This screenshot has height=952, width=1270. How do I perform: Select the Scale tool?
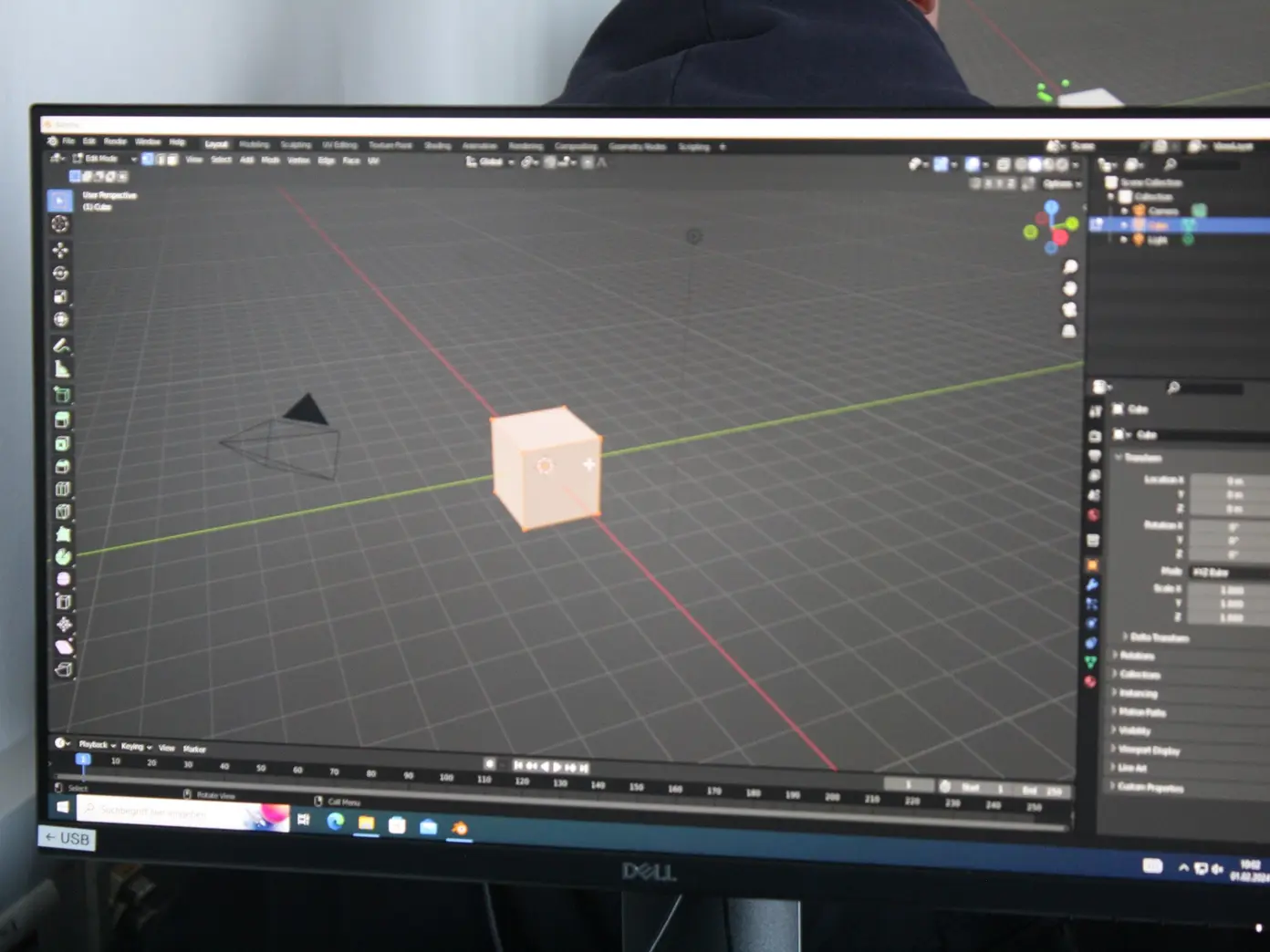point(60,296)
